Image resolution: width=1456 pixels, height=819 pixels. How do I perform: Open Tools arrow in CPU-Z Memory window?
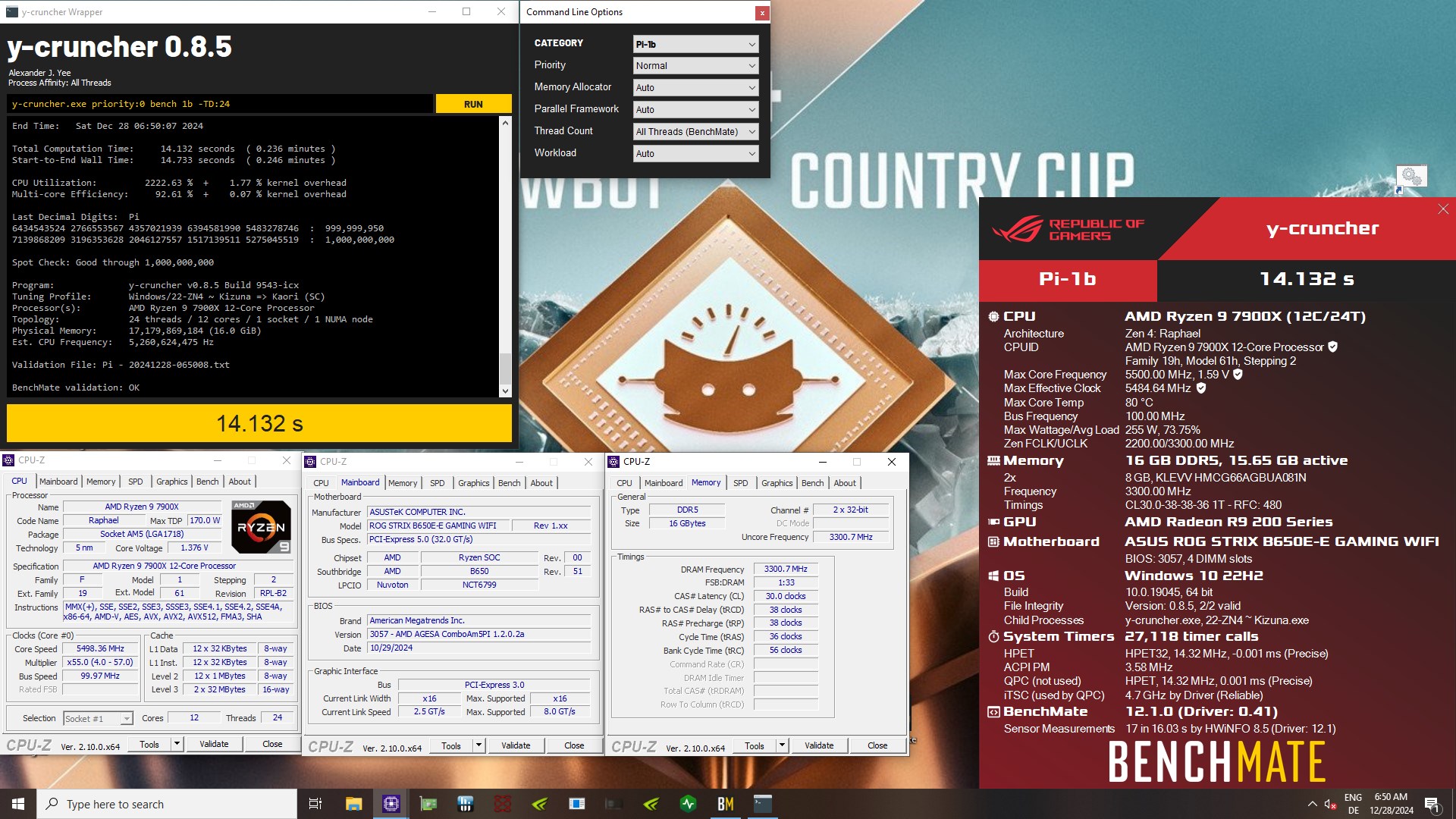point(782,745)
